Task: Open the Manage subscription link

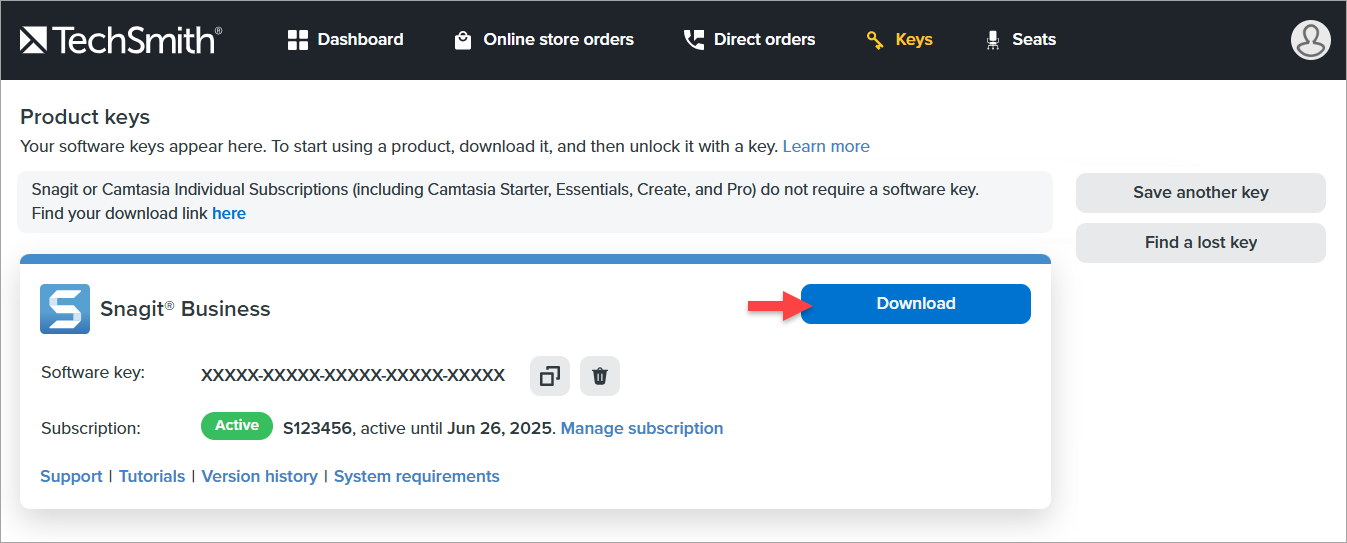Action: coord(641,428)
